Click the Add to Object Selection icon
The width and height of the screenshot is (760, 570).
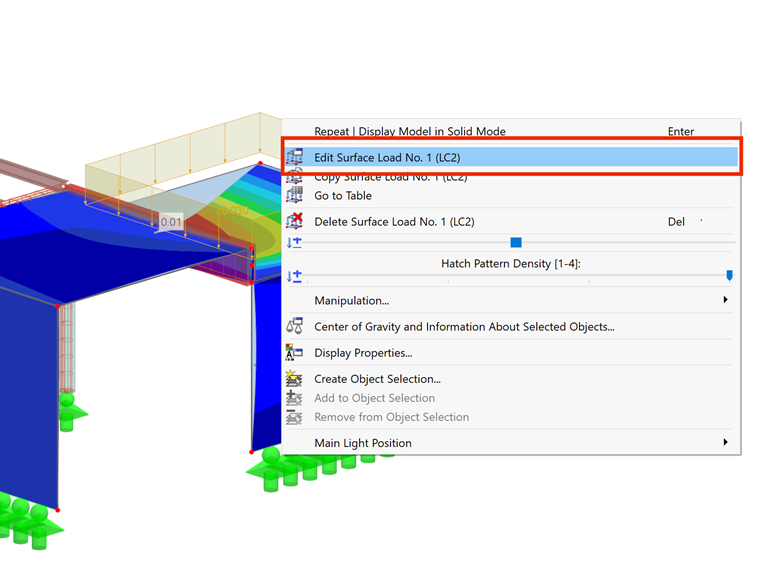tap(294, 398)
